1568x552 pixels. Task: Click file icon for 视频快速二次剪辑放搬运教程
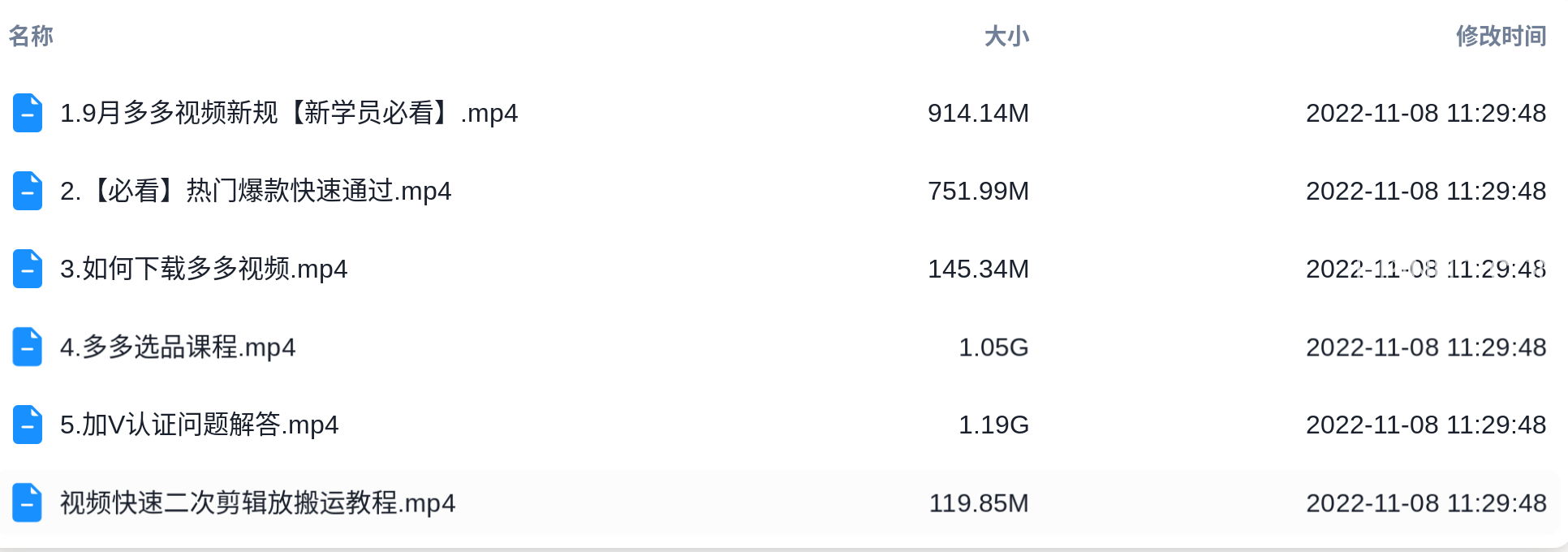point(28,502)
